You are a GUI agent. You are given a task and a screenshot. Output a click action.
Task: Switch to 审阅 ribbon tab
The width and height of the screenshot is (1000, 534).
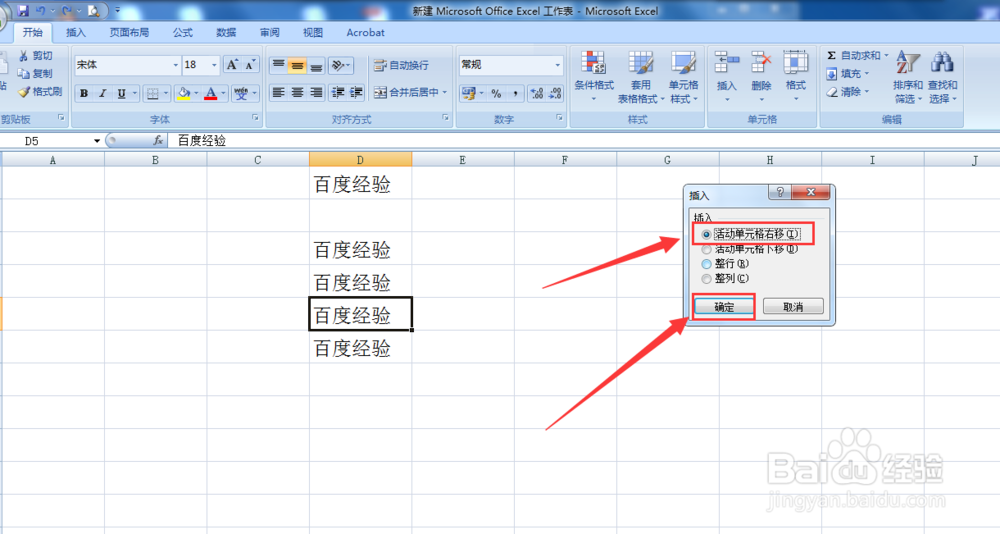tap(269, 33)
